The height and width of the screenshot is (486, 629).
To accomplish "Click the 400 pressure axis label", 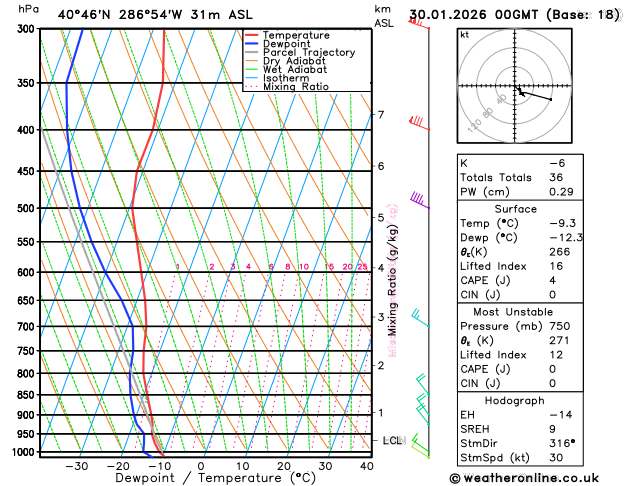I will coord(28,130).
